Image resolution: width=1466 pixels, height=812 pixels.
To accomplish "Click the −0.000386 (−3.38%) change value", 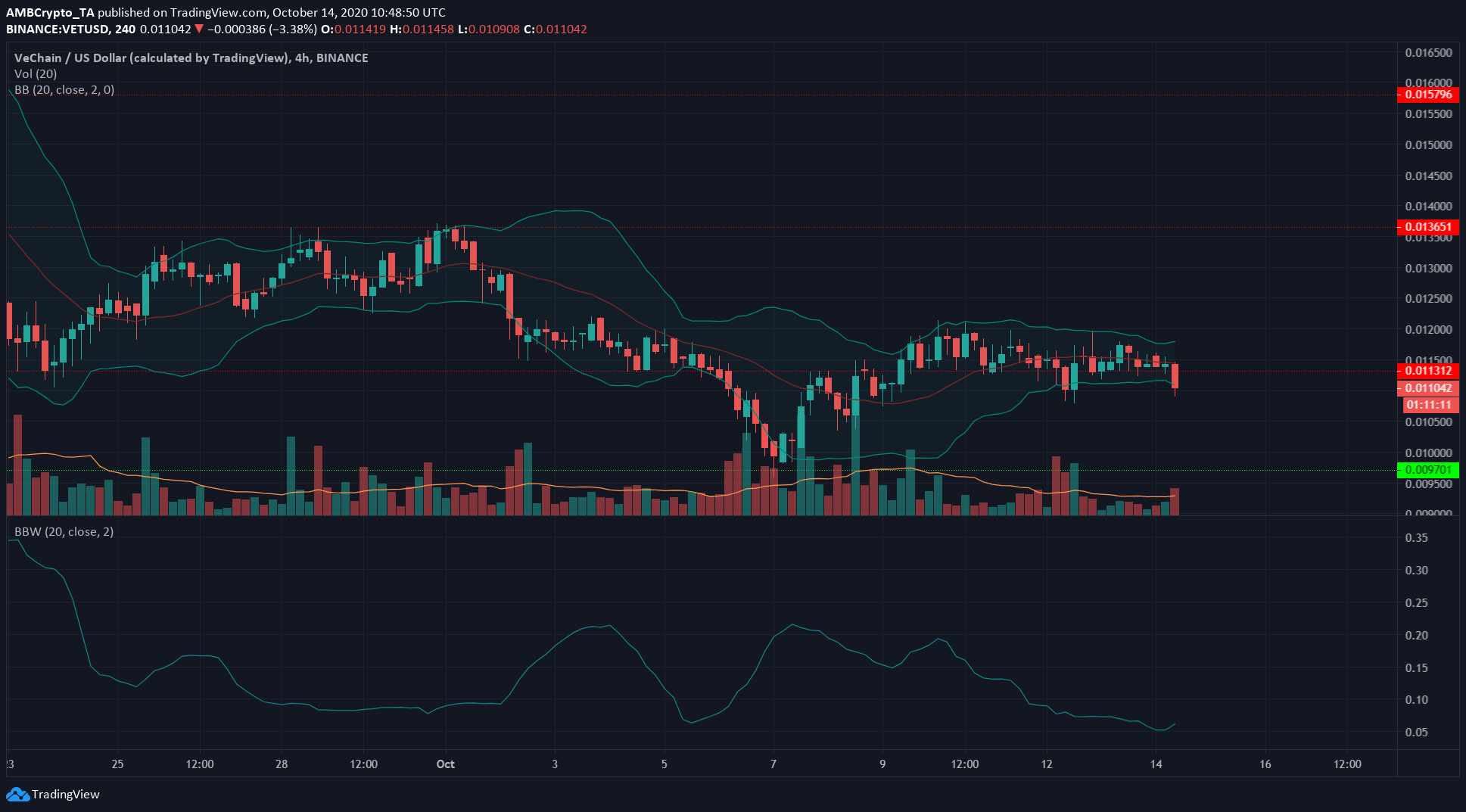I will coord(262,29).
